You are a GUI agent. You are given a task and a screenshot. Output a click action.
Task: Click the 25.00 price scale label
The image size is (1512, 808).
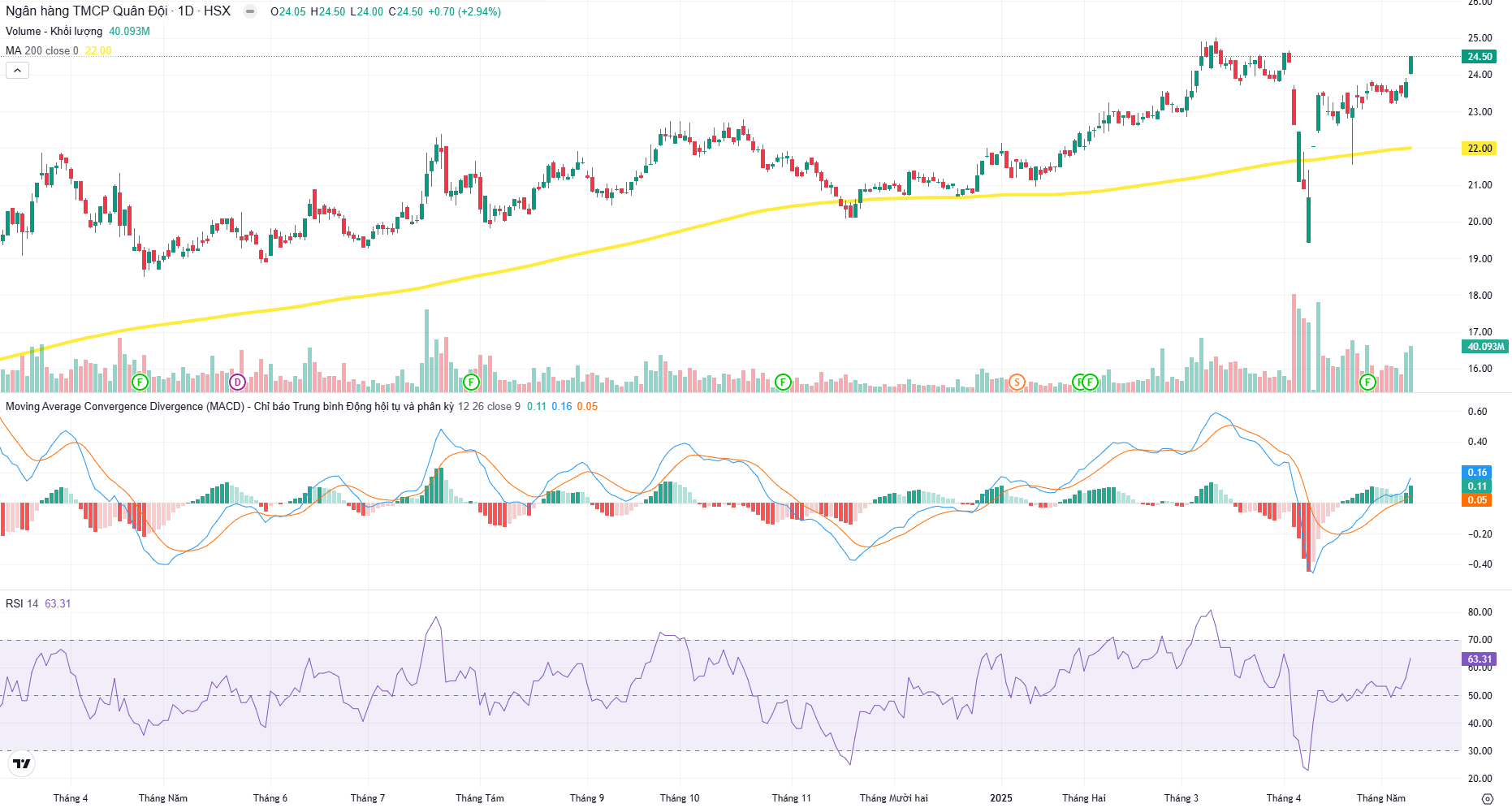point(1480,38)
